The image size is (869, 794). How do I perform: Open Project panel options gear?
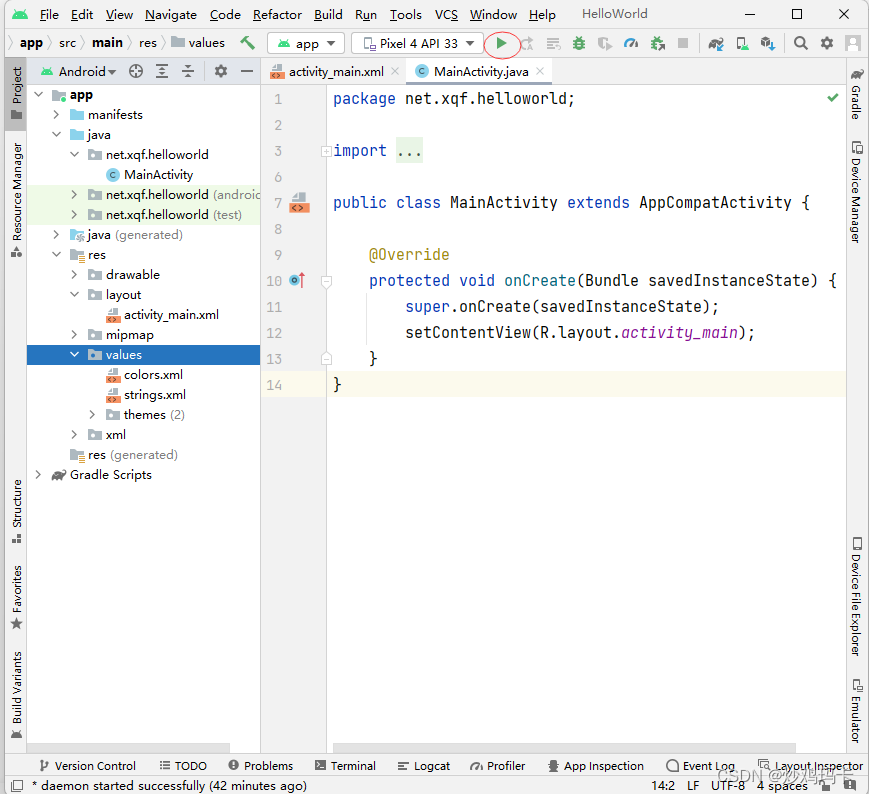tap(221, 71)
